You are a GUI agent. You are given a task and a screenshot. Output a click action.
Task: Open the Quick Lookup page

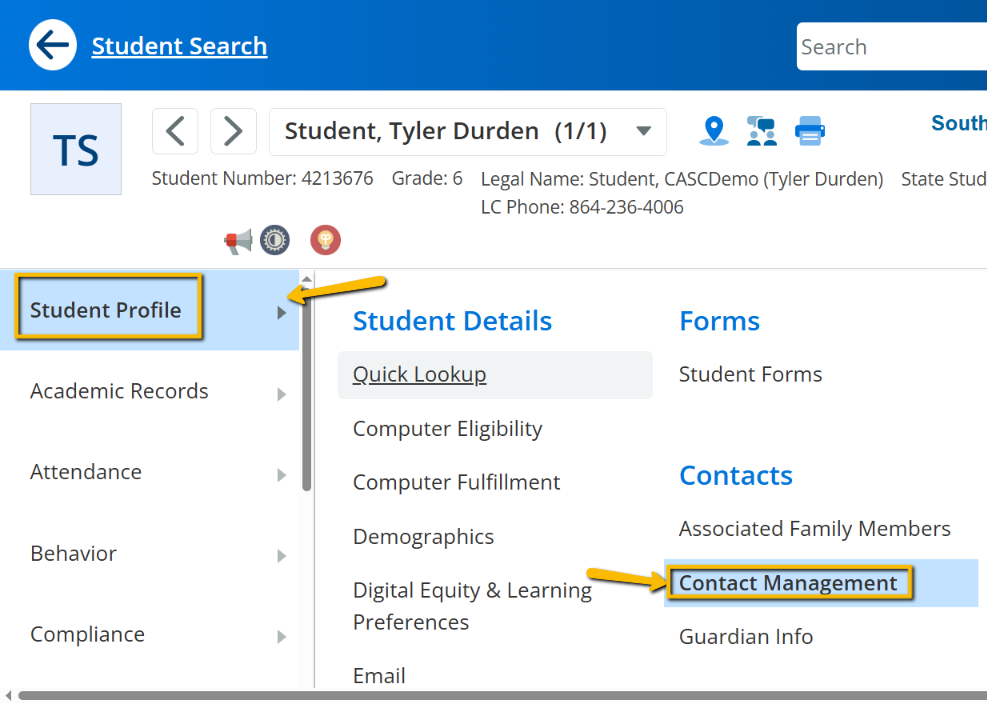tap(419, 374)
